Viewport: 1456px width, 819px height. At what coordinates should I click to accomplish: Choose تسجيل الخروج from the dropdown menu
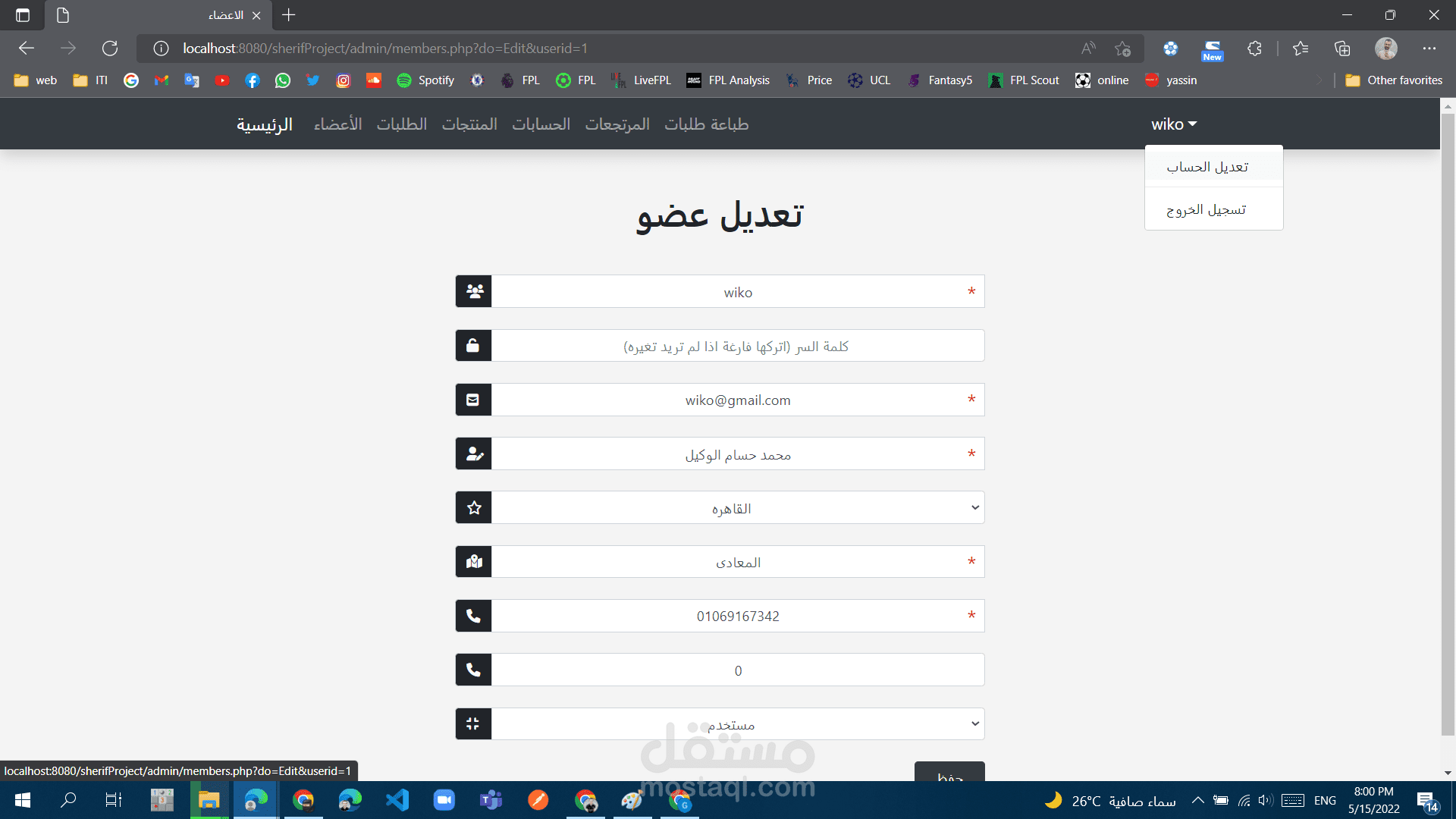tap(1206, 209)
